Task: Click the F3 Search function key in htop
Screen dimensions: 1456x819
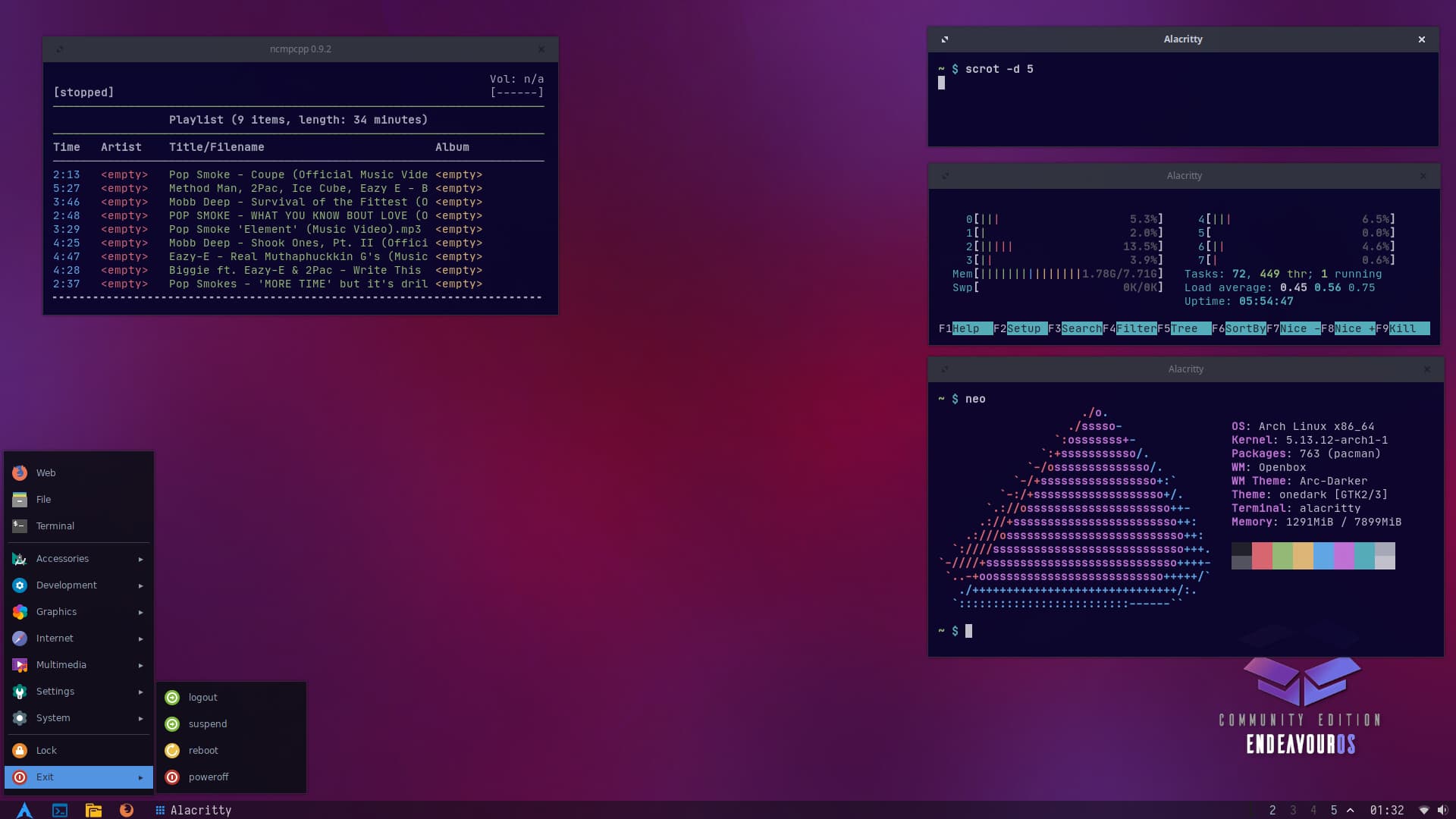Action: (x=1079, y=328)
